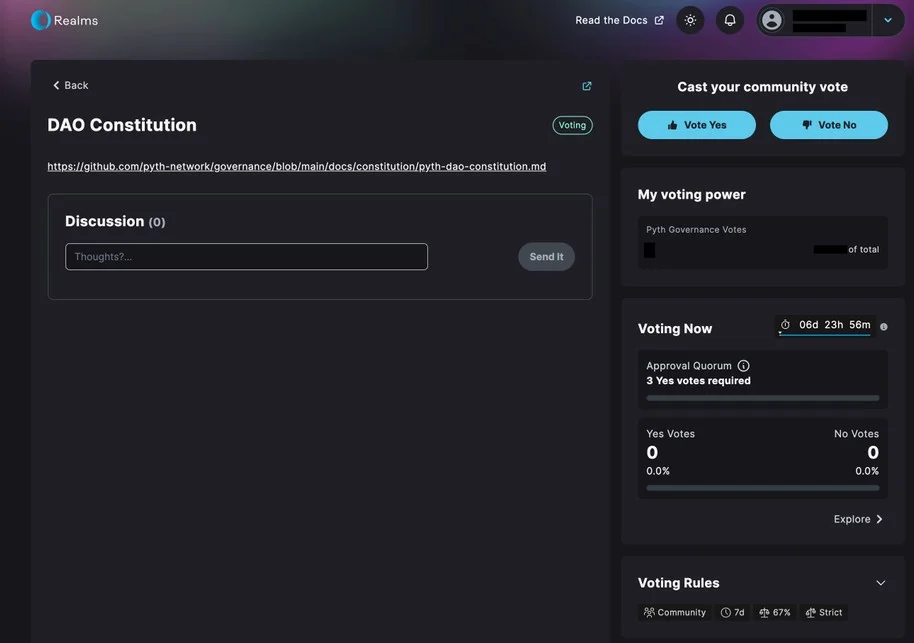Click the Read the Docs link

(x=619, y=20)
